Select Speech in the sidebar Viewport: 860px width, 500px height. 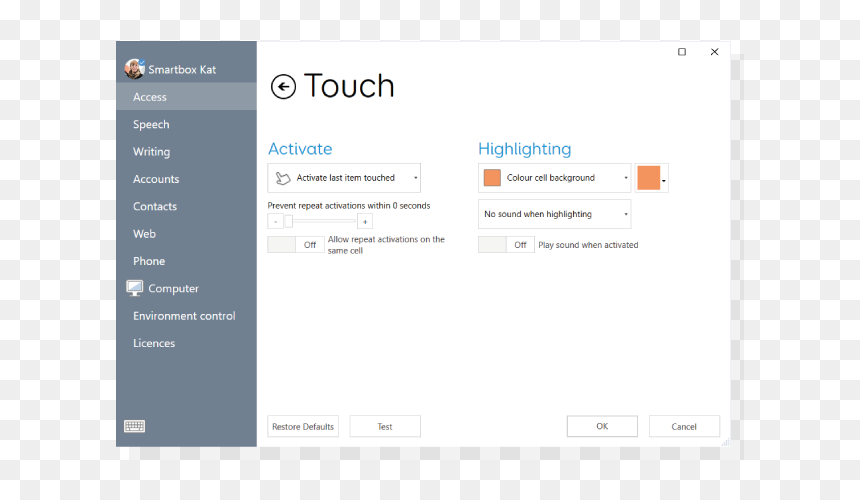click(x=186, y=124)
